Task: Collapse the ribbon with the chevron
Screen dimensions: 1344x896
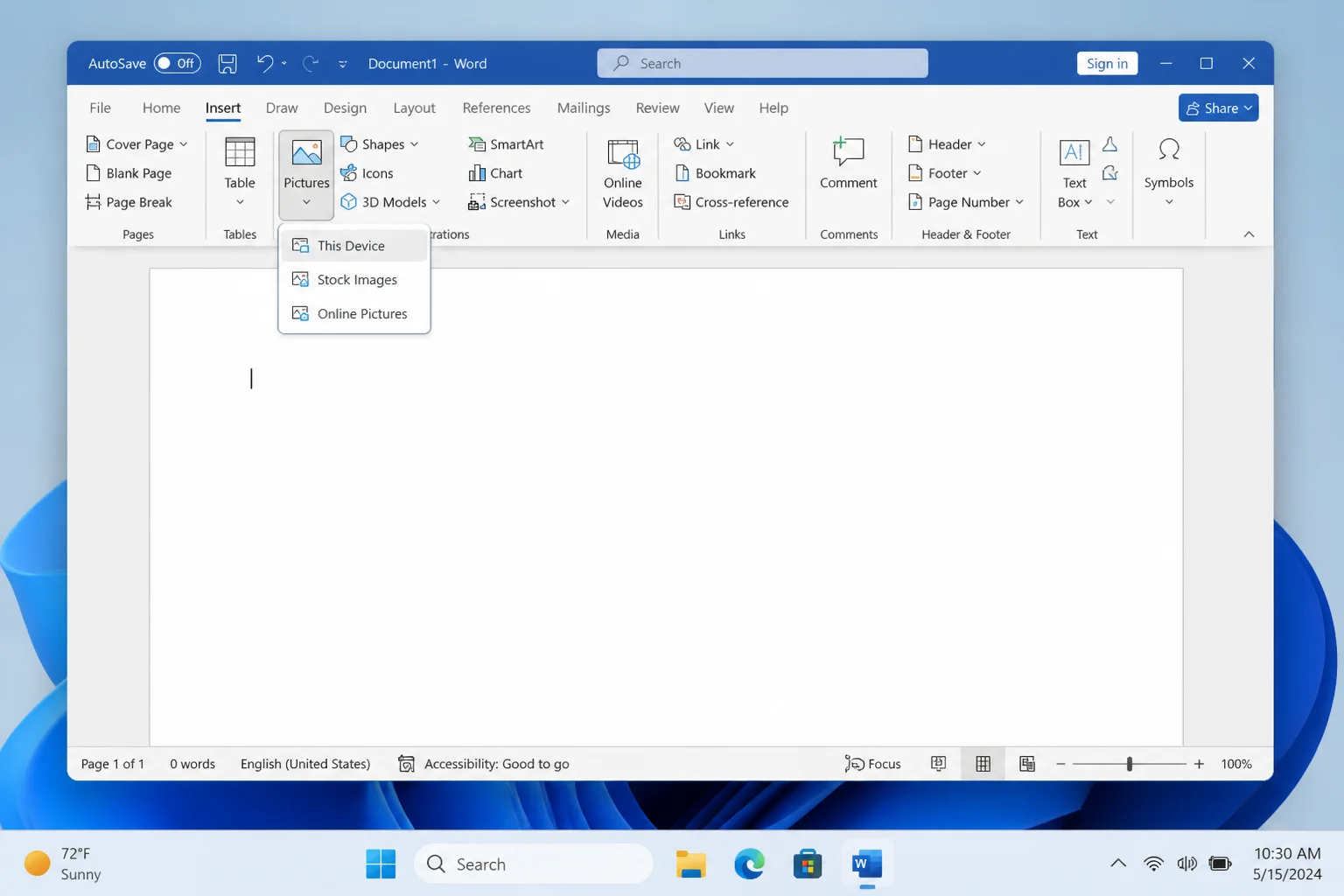Action: pyautogui.click(x=1249, y=234)
